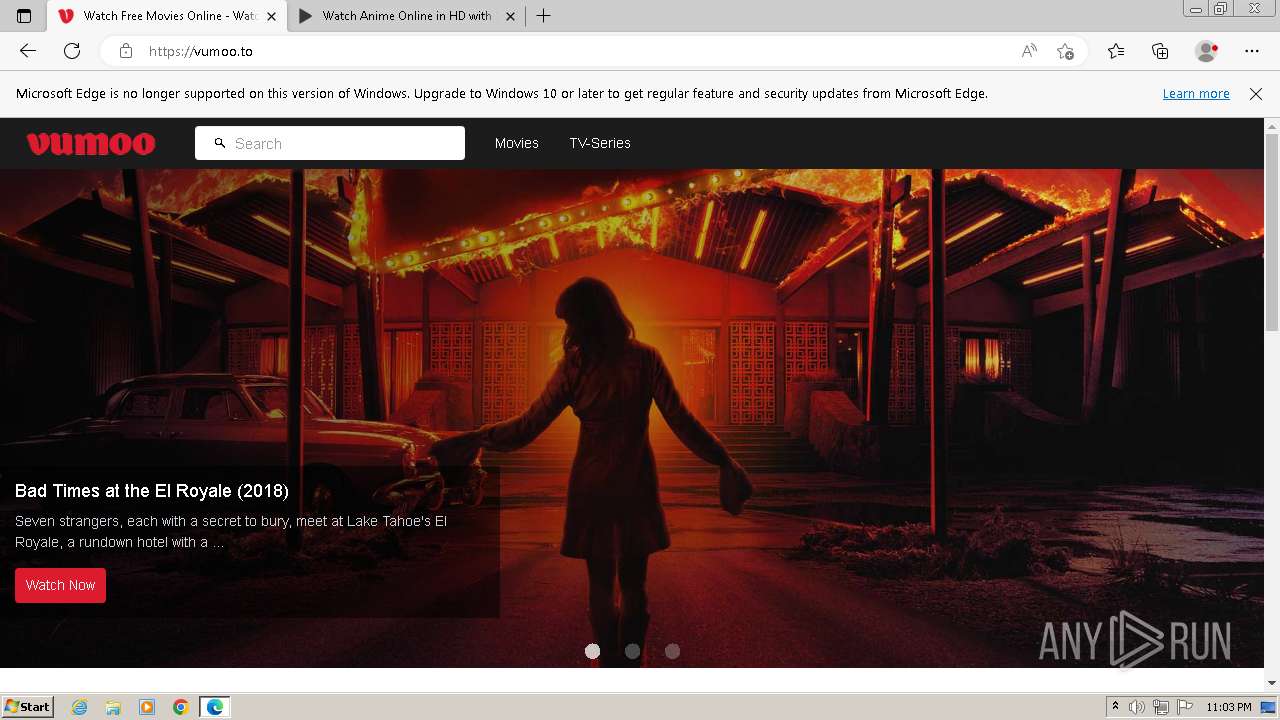Open File Explorer from taskbar

click(113, 707)
